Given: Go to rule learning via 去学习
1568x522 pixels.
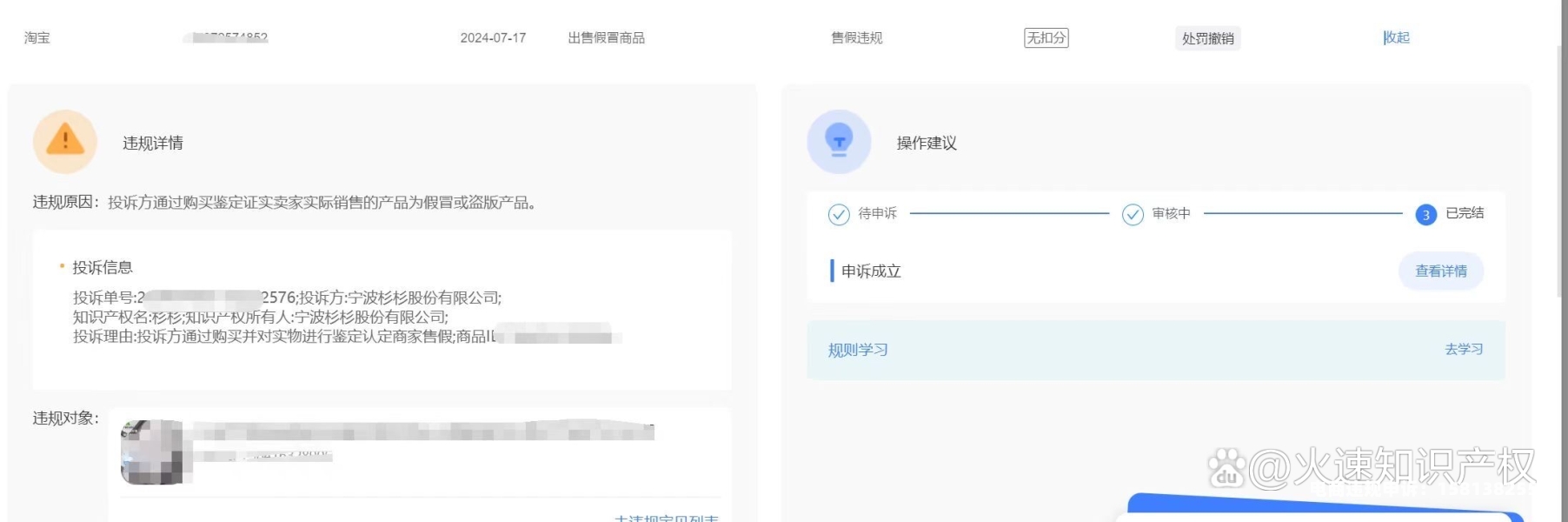Looking at the screenshot, I should pos(1464,349).
